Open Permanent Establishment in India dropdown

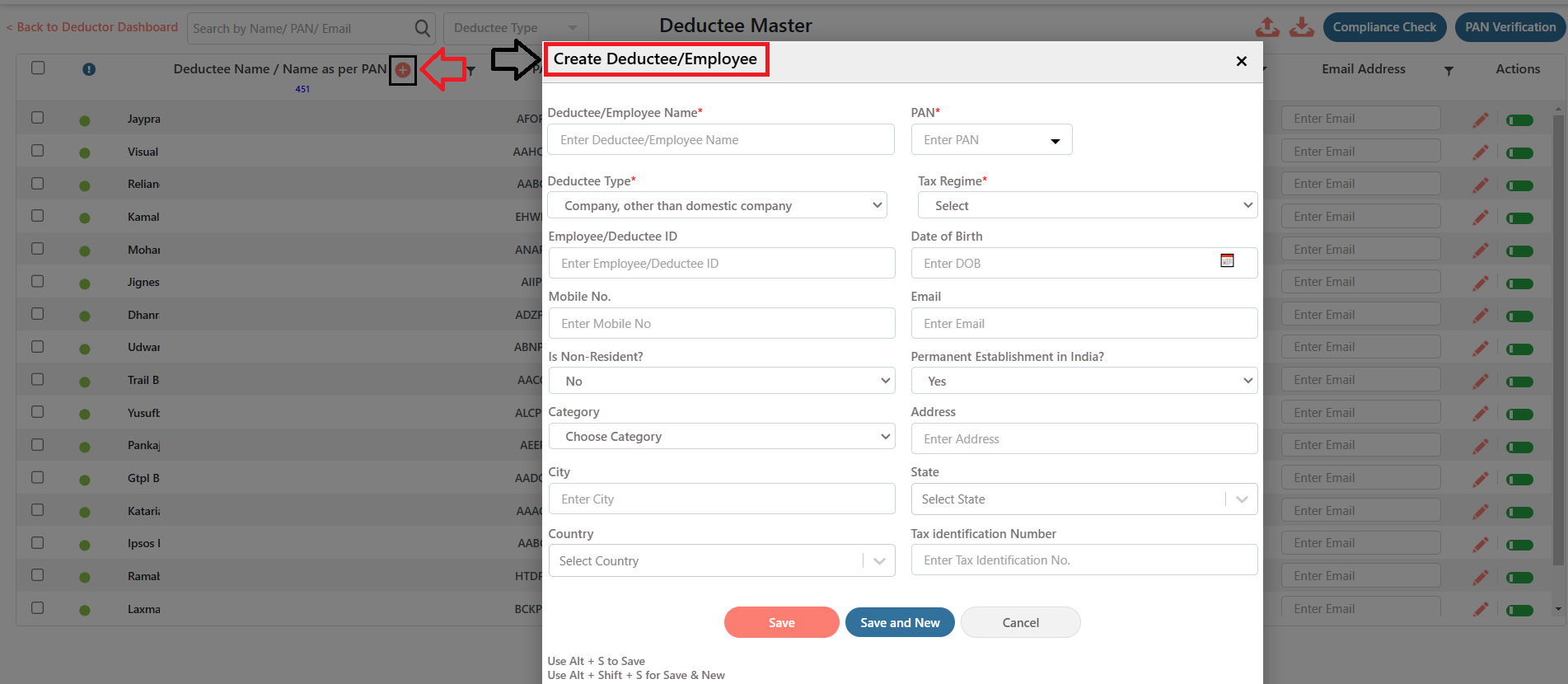tap(1084, 381)
